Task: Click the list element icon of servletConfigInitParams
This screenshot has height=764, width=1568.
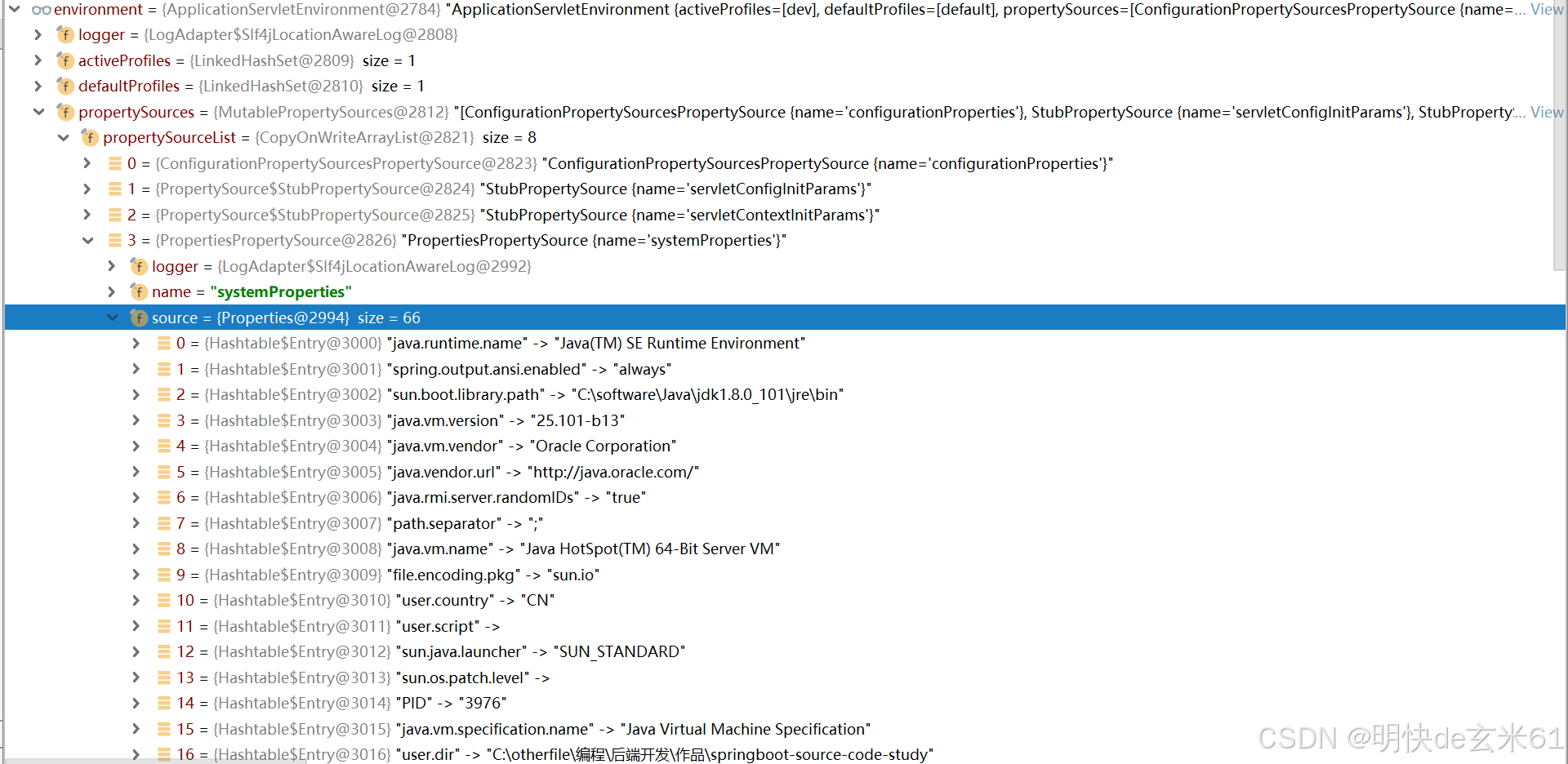Action: pos(115,189)
